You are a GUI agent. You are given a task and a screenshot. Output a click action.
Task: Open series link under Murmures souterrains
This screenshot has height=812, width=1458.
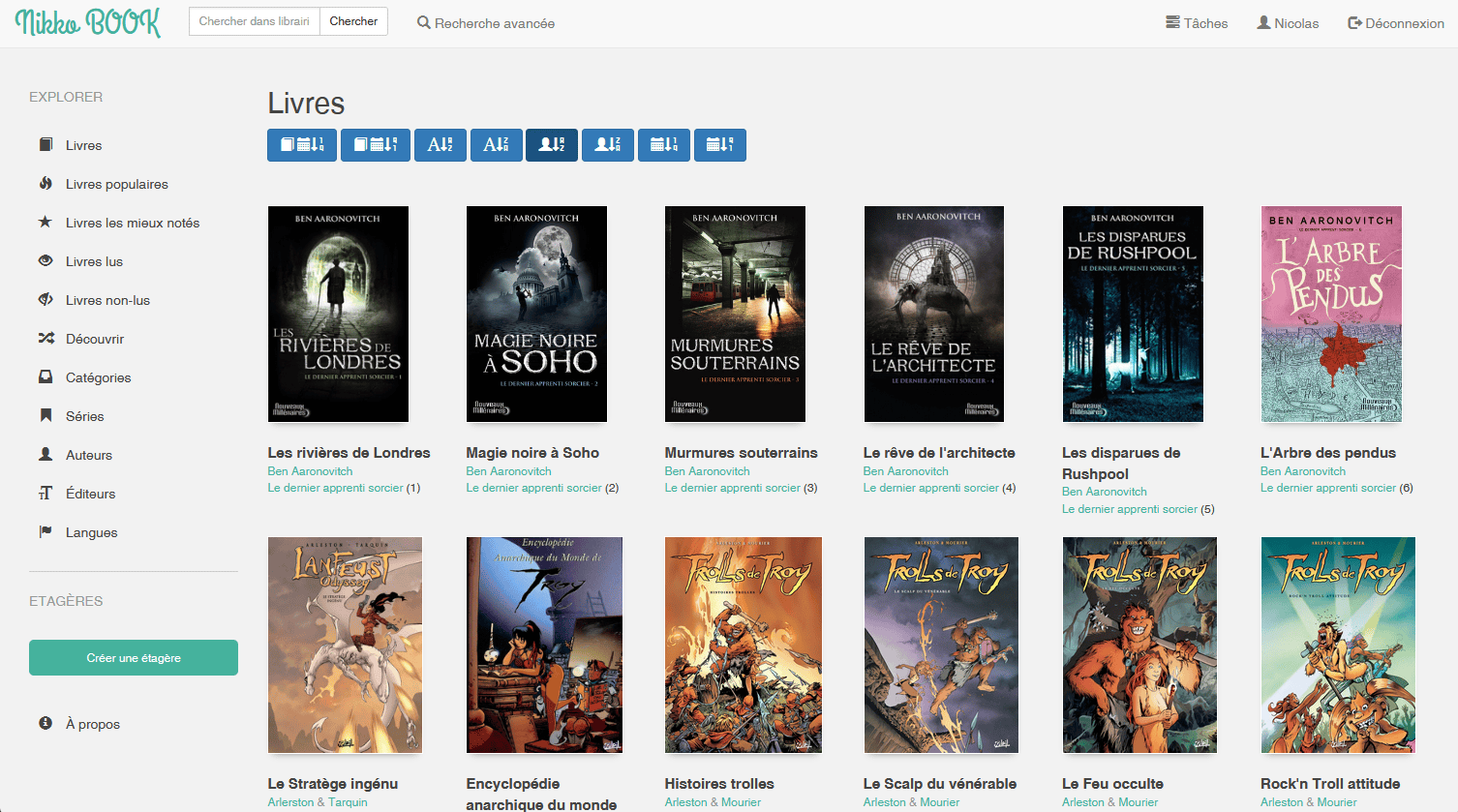click(x=732, y=488)
